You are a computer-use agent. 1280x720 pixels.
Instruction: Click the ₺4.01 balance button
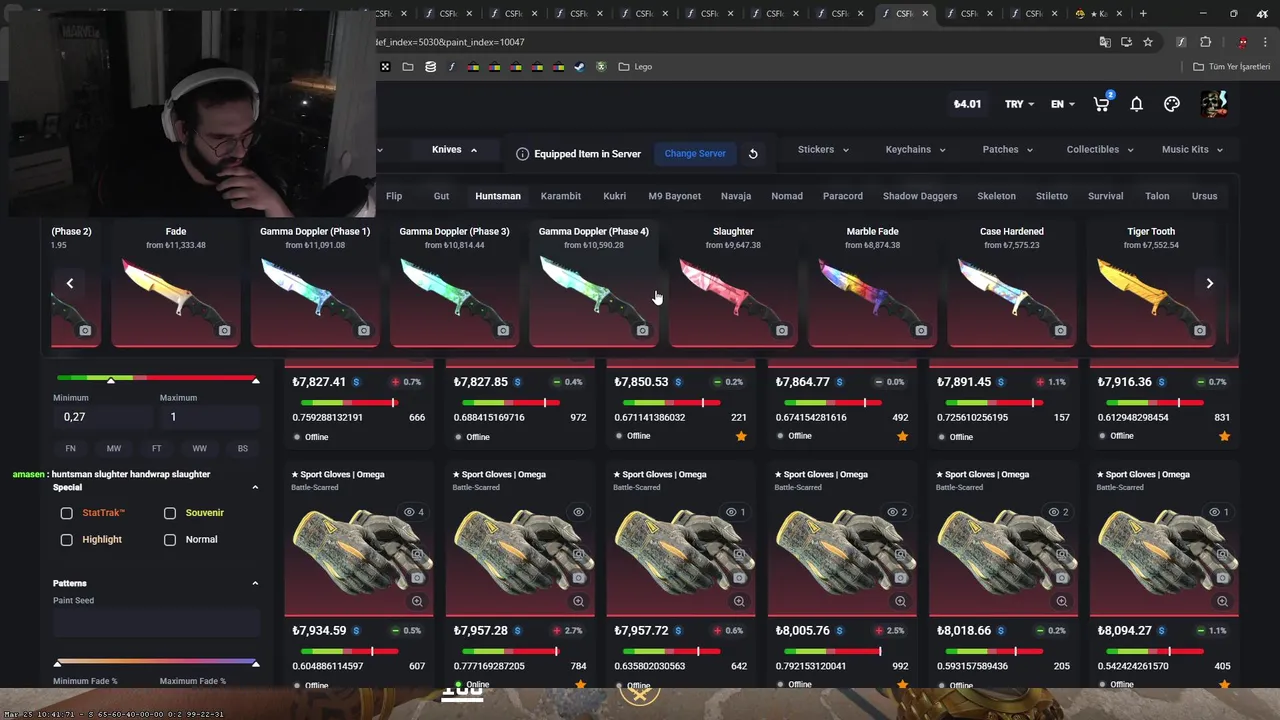(x=967, y=104)
